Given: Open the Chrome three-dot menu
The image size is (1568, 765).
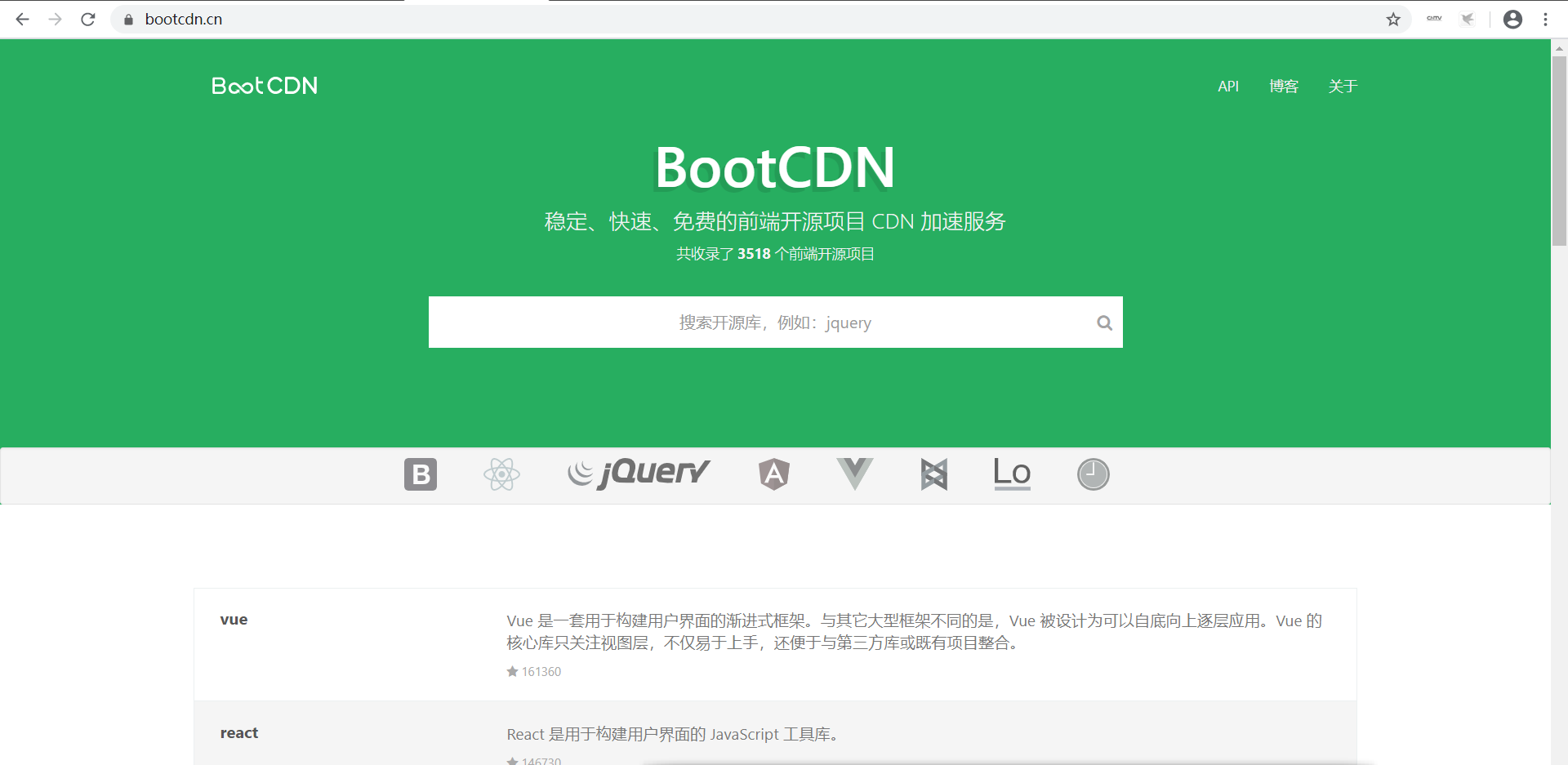Looking at the screenshot, I should 1546,19.
